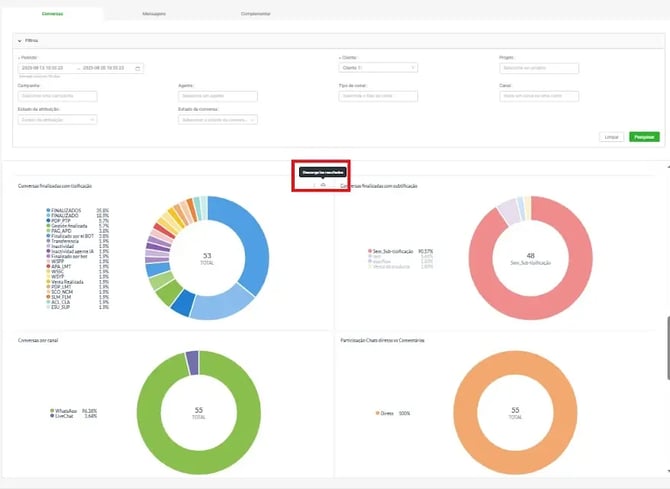670x489 pixels.
Task: Open the Estado da atribuição dropdown
Action: [57, 120]
